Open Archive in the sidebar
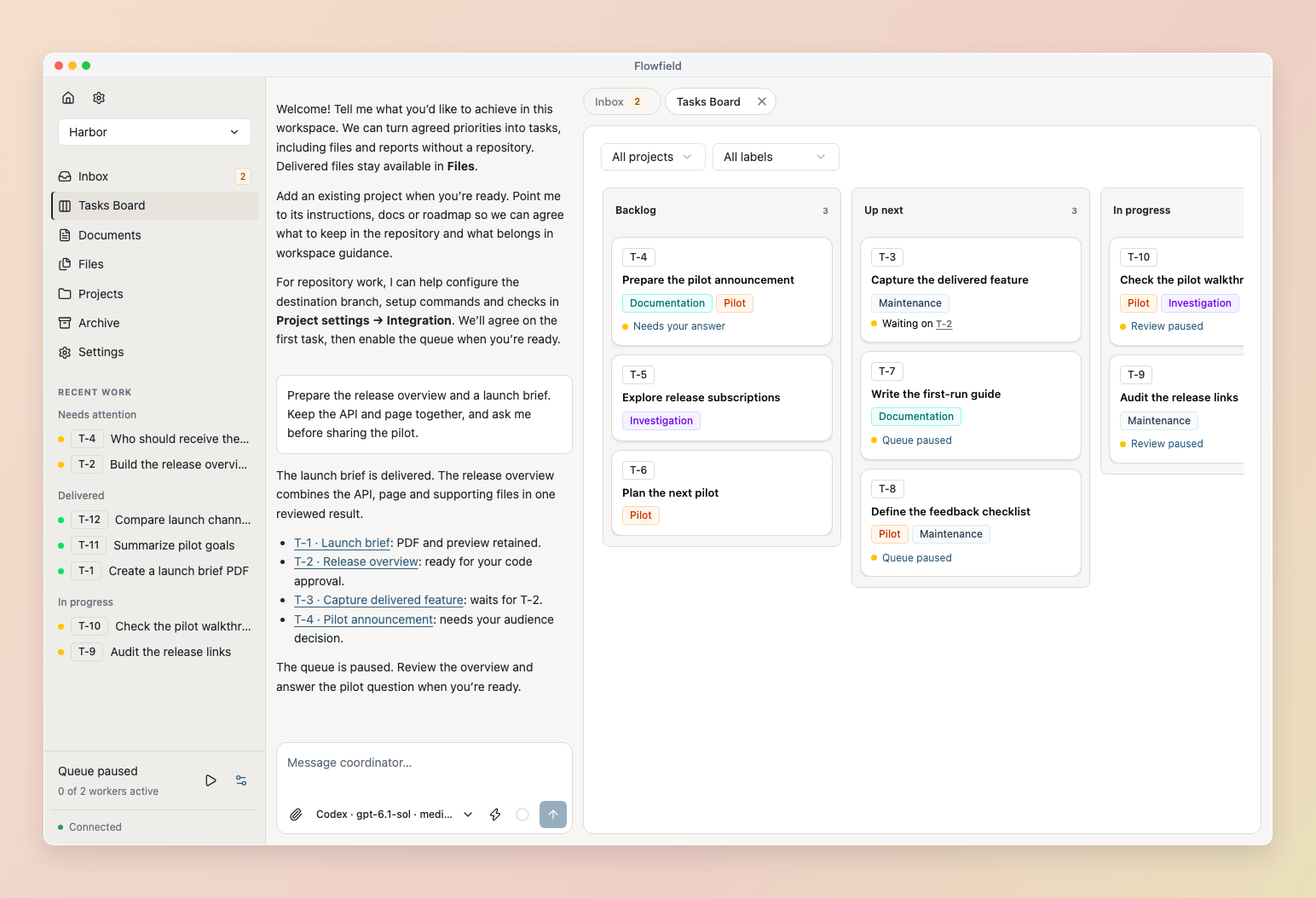This screenshot has height=898, width=1316. pyautogui.click(x=154, y=323)
